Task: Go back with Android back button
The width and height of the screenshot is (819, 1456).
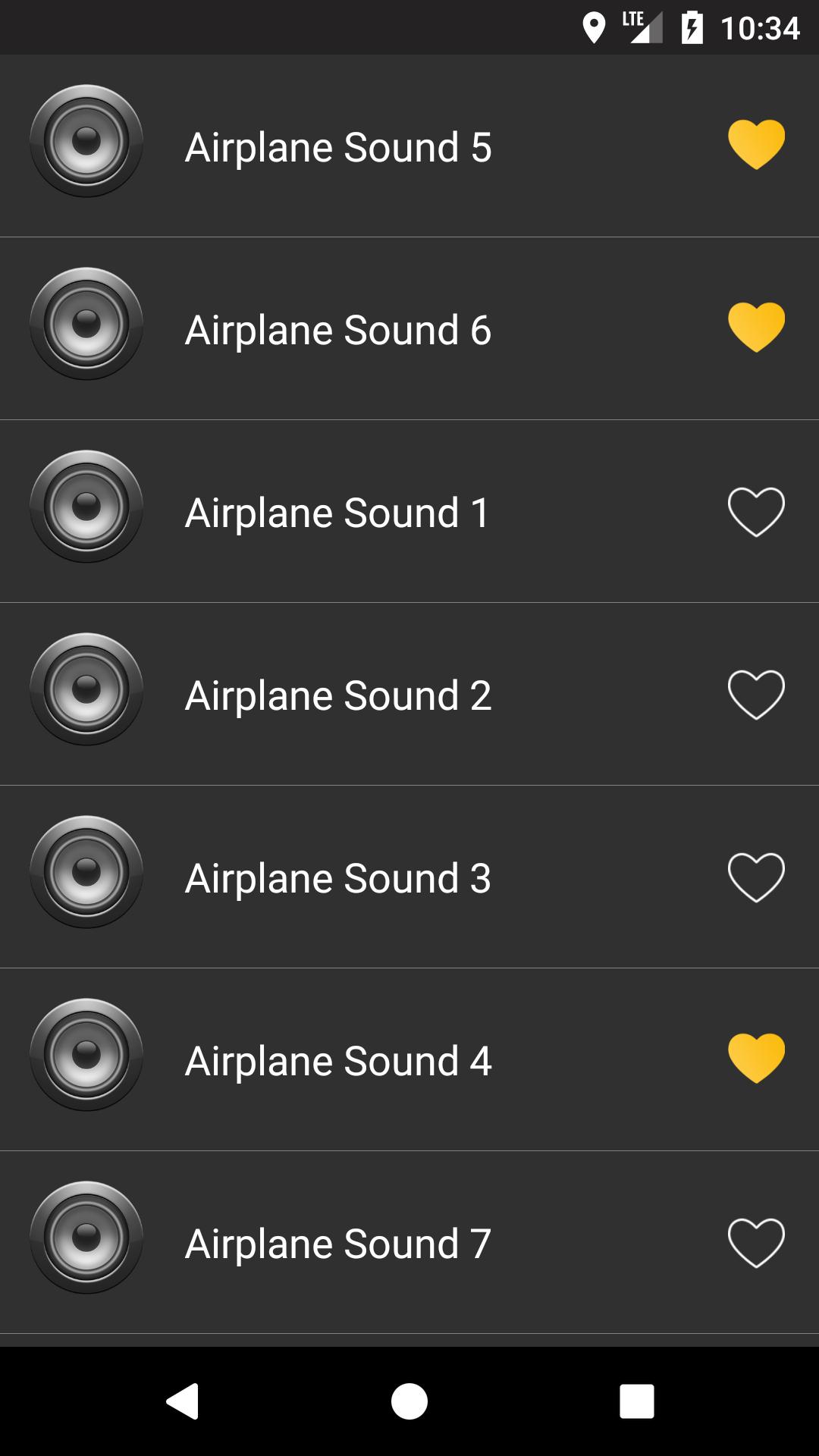Action: 182,1401
